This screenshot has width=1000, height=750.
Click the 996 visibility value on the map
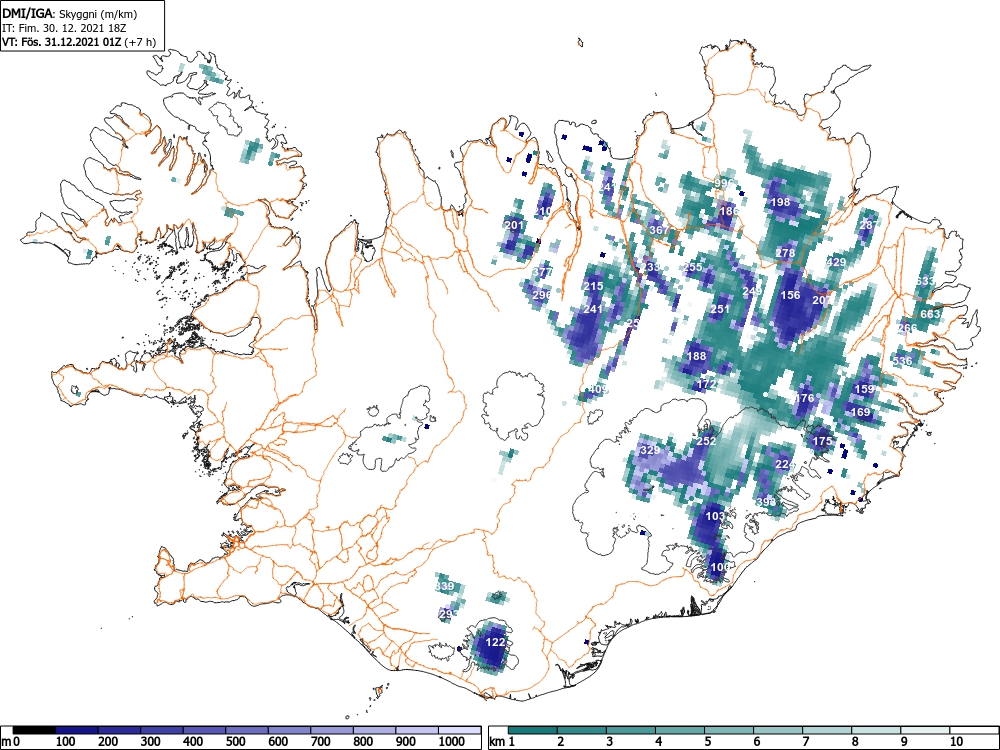tap(724, 184)
